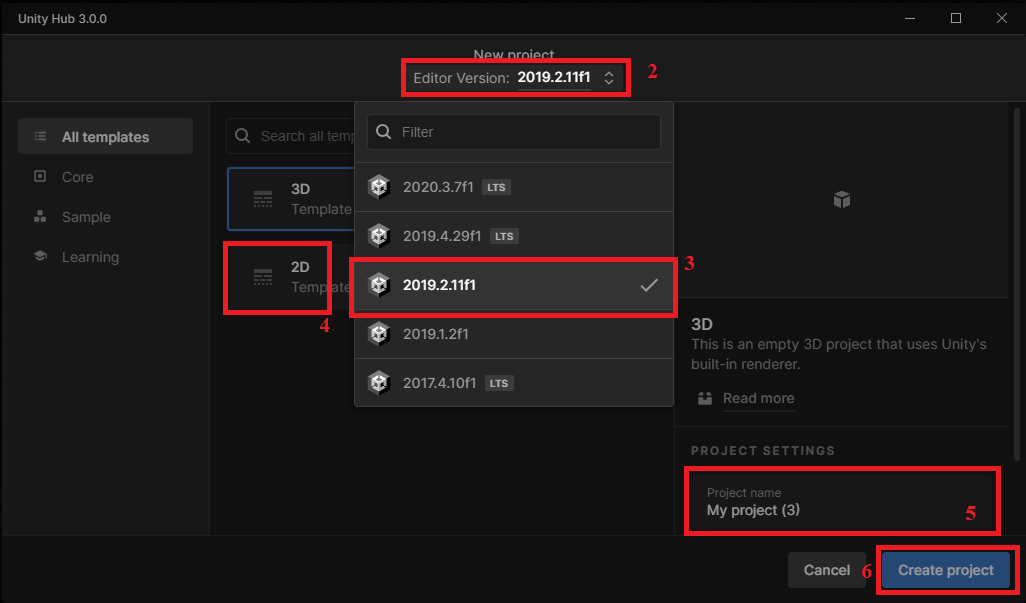Image resolution: width=1026 pixels, height=603 pixels.
Task: Close the Unity Hub window
Action: coord(1001,18)
